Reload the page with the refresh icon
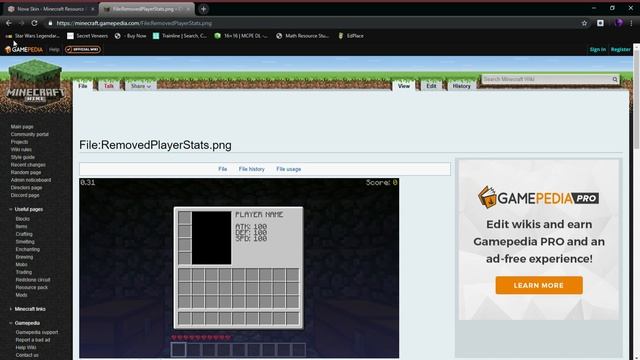Image resolution: width=640 pixels, height=360 pixels. pos(34,23)
